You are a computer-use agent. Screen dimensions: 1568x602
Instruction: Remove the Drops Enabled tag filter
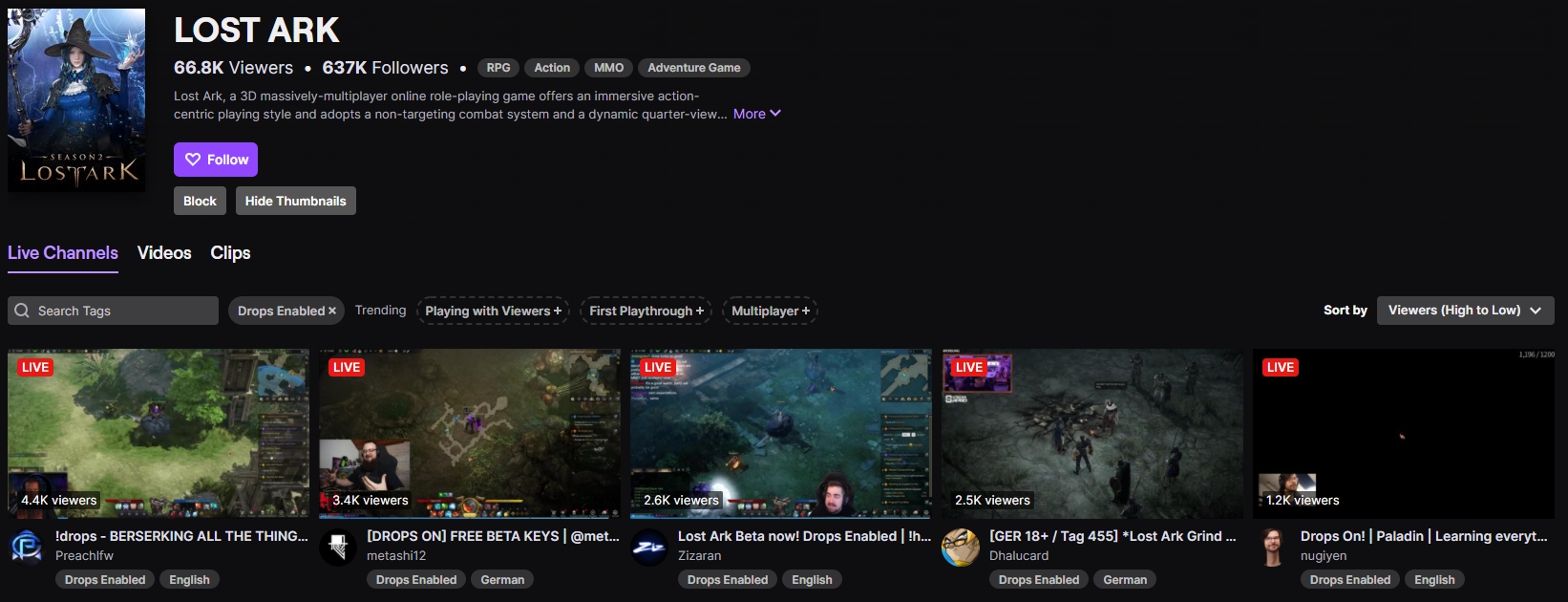point(332,311)
